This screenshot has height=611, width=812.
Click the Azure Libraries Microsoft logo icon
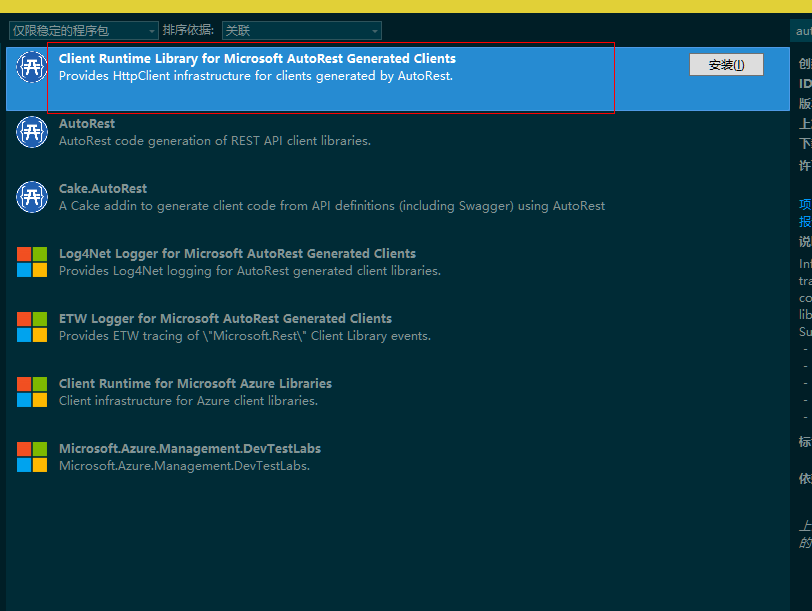coord(32,392)
